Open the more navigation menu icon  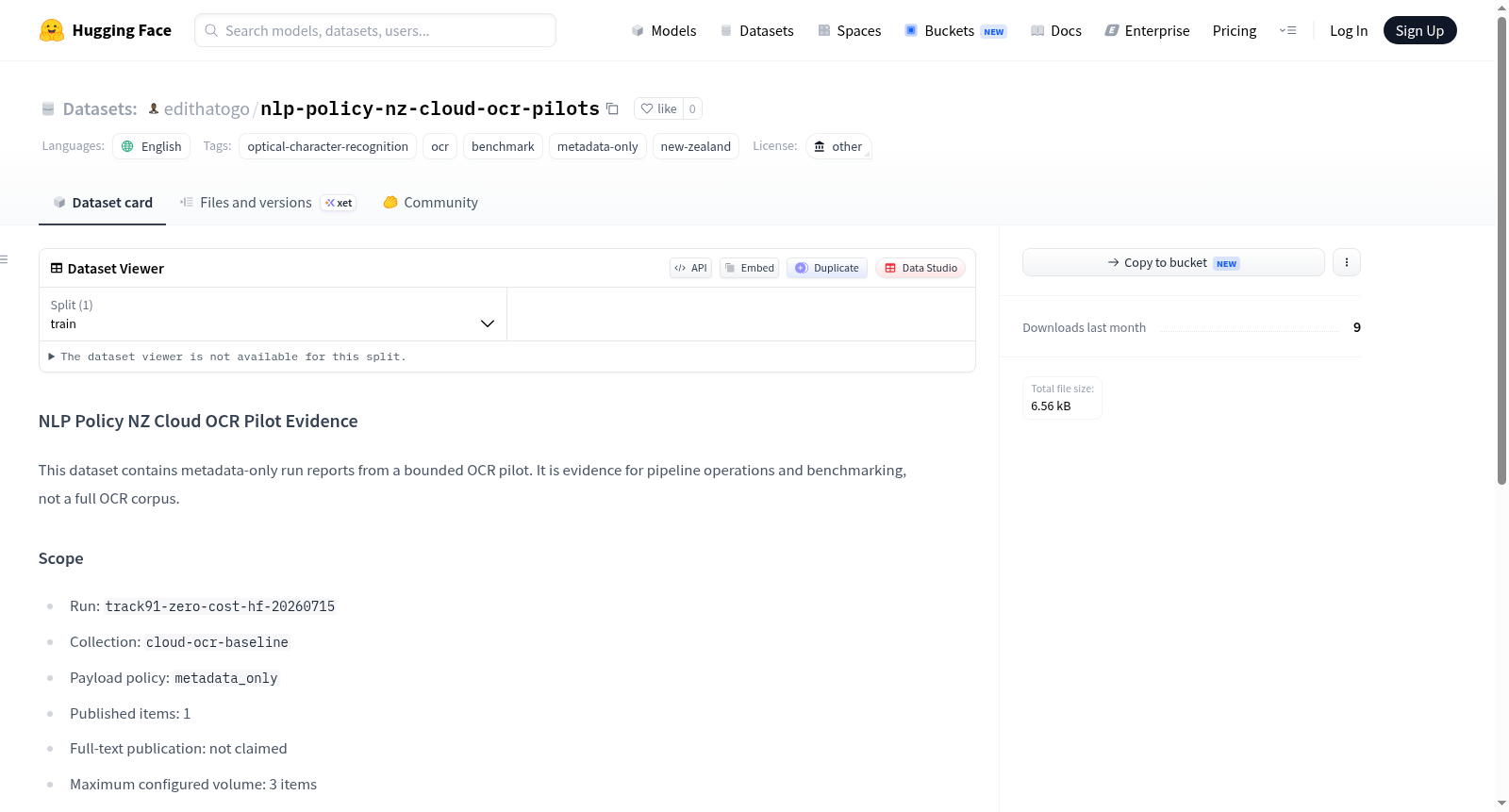[x=1287, y=30]
